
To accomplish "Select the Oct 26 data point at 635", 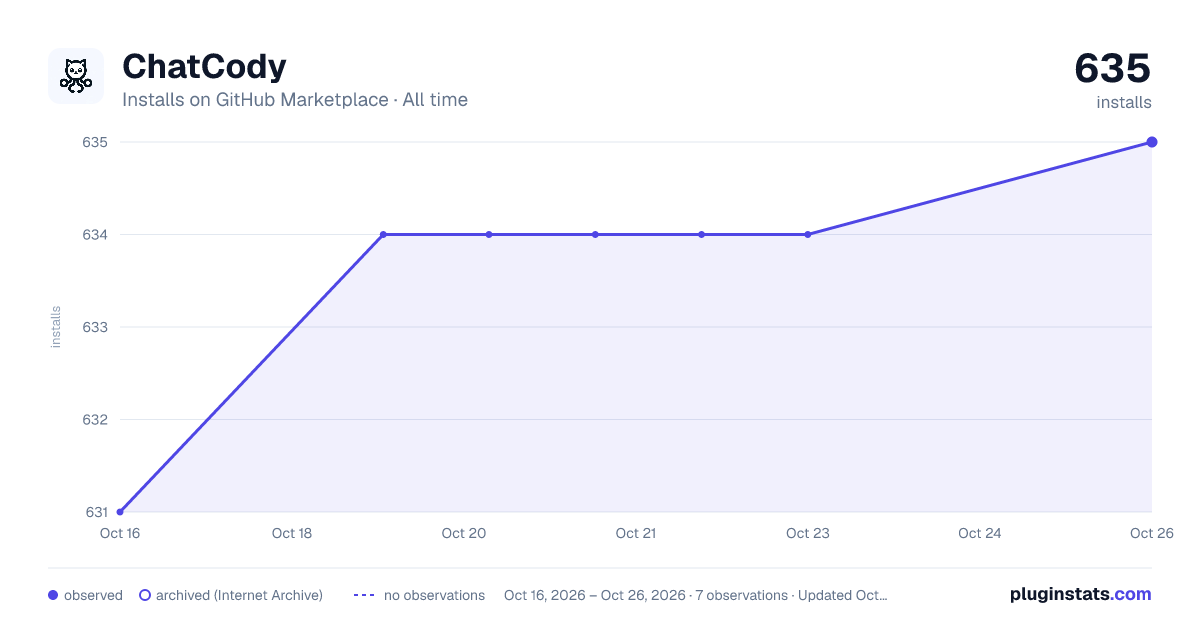I will click(x=1152, y=142).
